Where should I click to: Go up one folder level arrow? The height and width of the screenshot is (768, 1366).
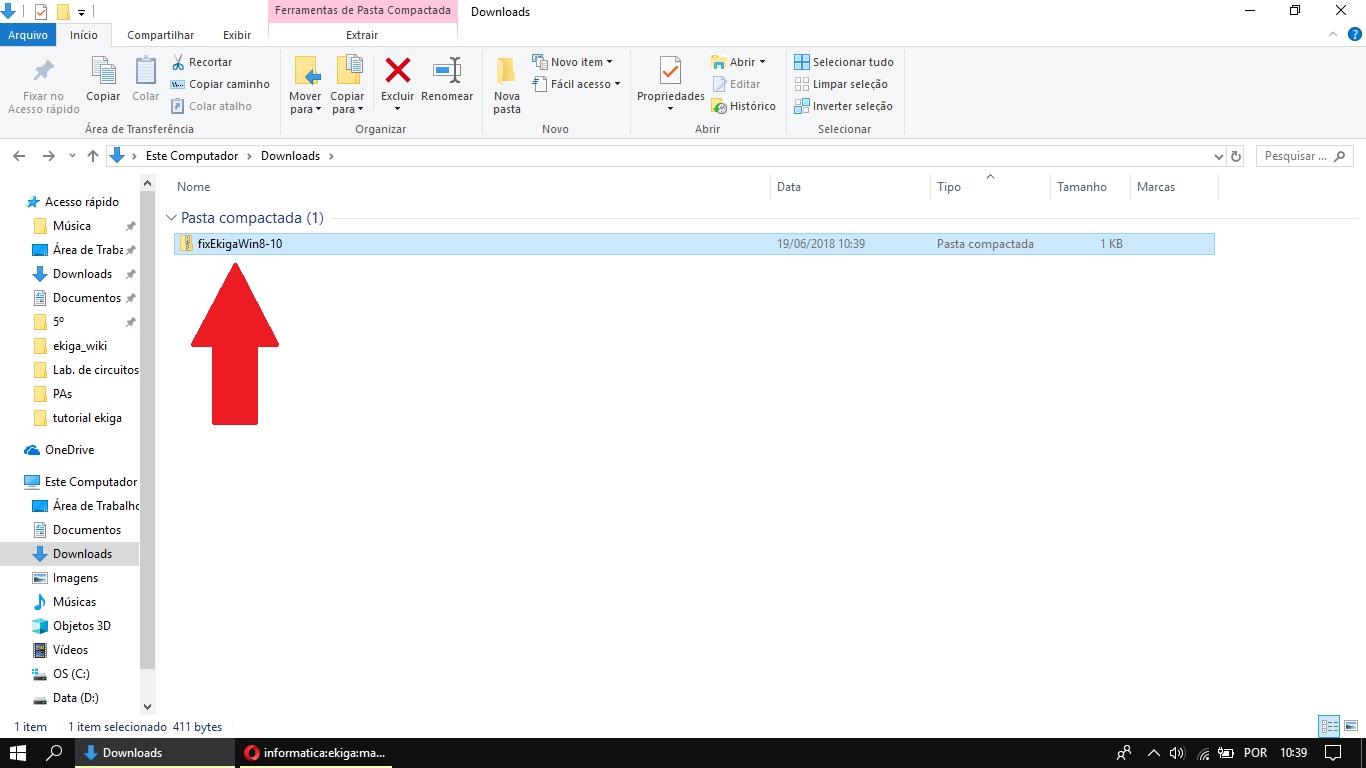coord(93,156)
